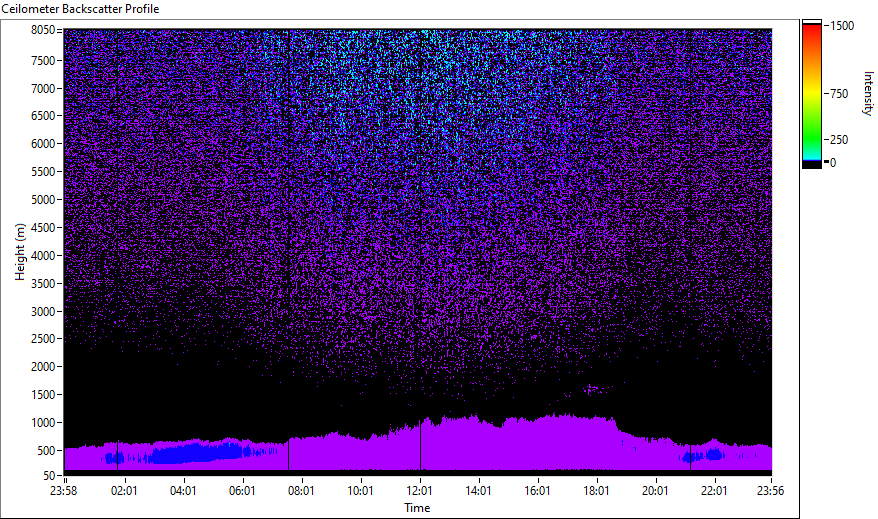Click the dark vertical line near 07:30 in plot
The image size is (878, 519).
tap(288, 455)
